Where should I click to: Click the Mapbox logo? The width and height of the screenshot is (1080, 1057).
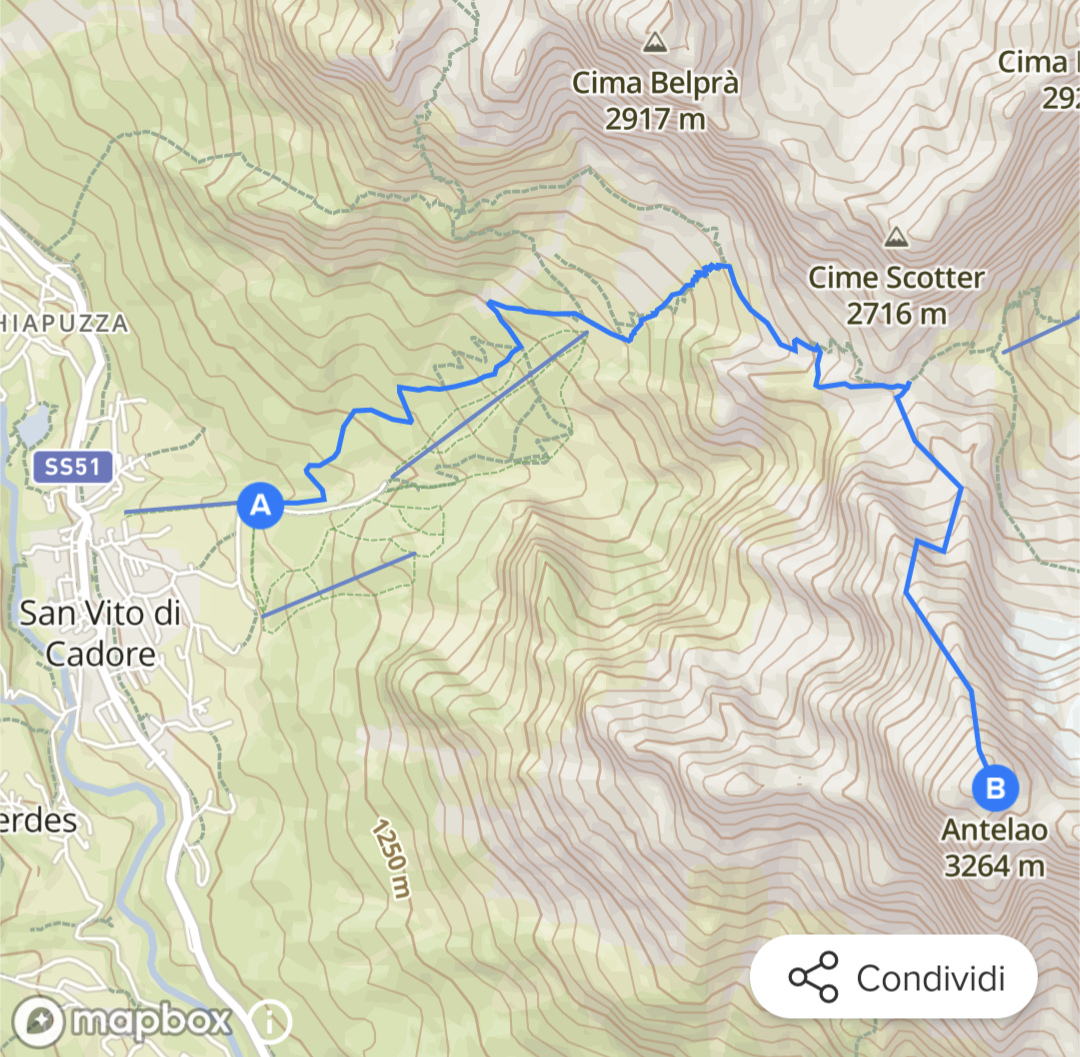(x=122, y=1021)
